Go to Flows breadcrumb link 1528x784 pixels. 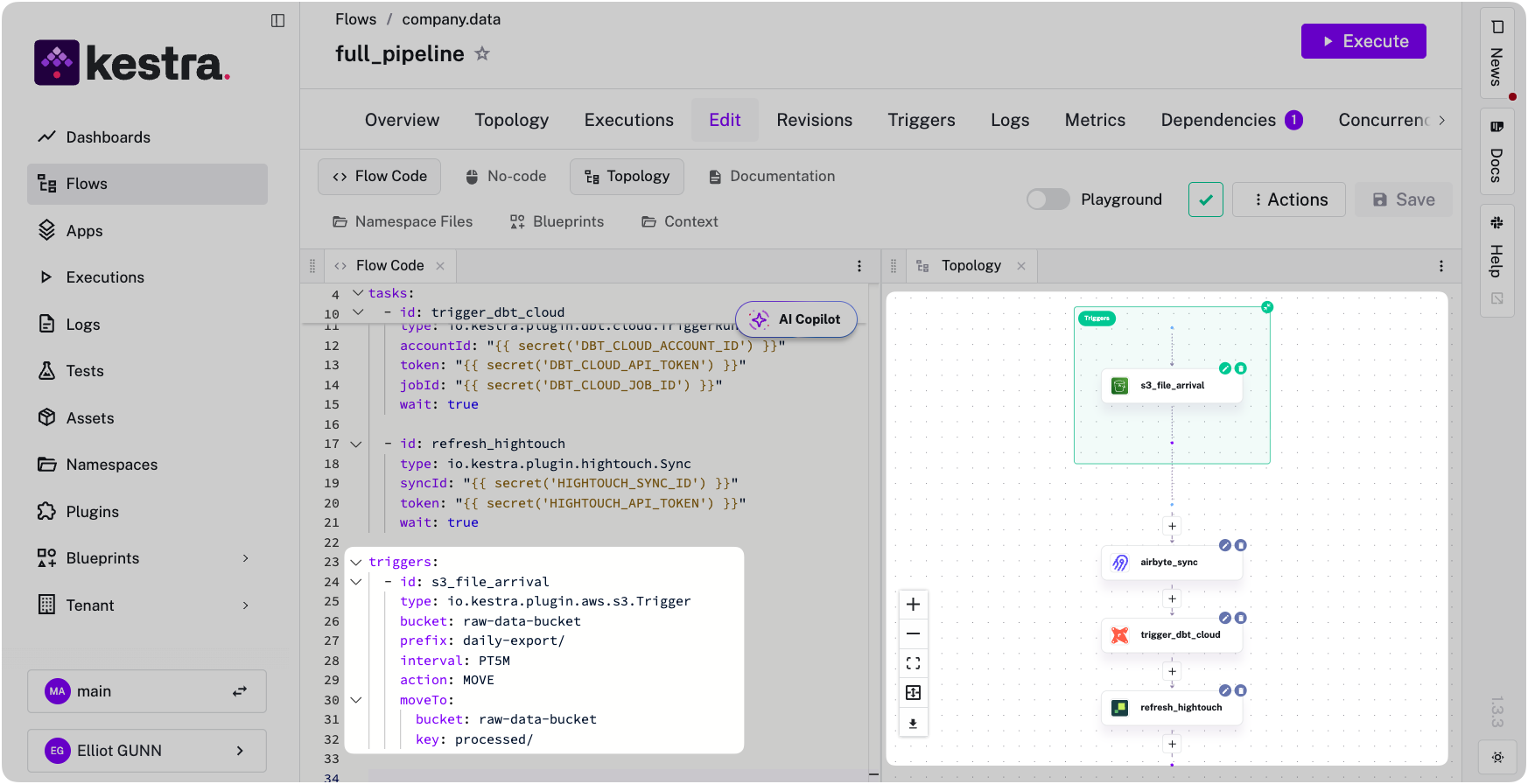[356, 19]
